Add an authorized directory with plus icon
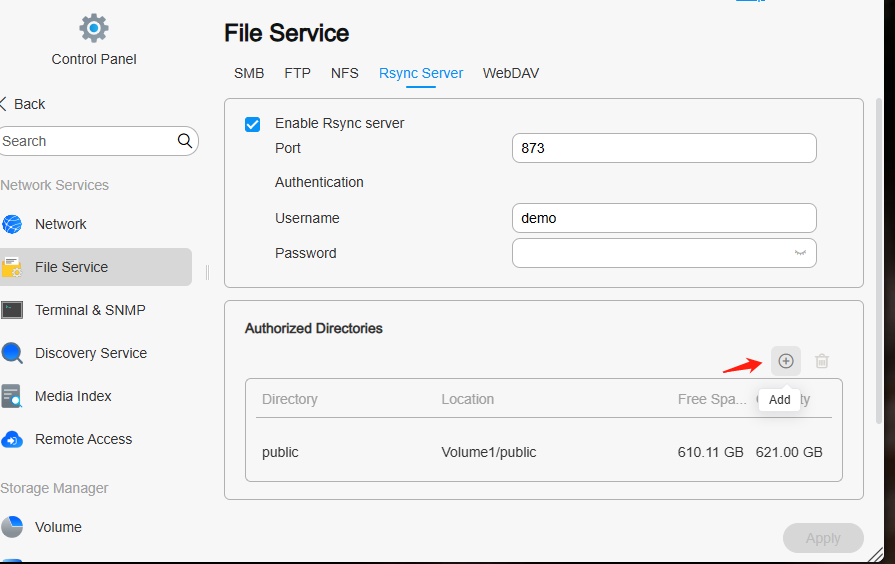Viewport: 895px width, 564px height. pyautogui.click(x=786, y=361)
